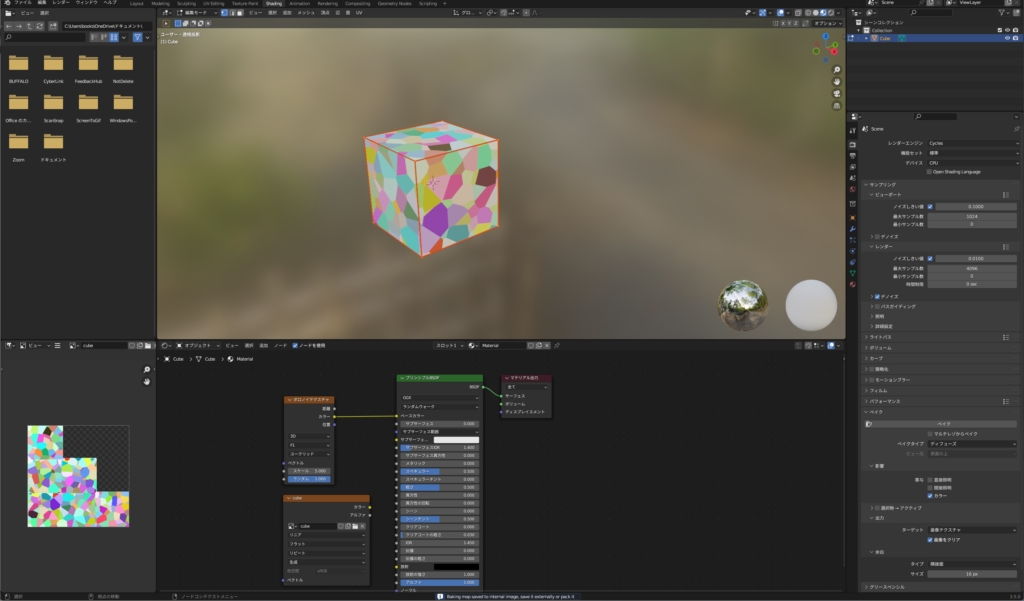Open the Object Data properties tab icon

click(x=852, y=273)
